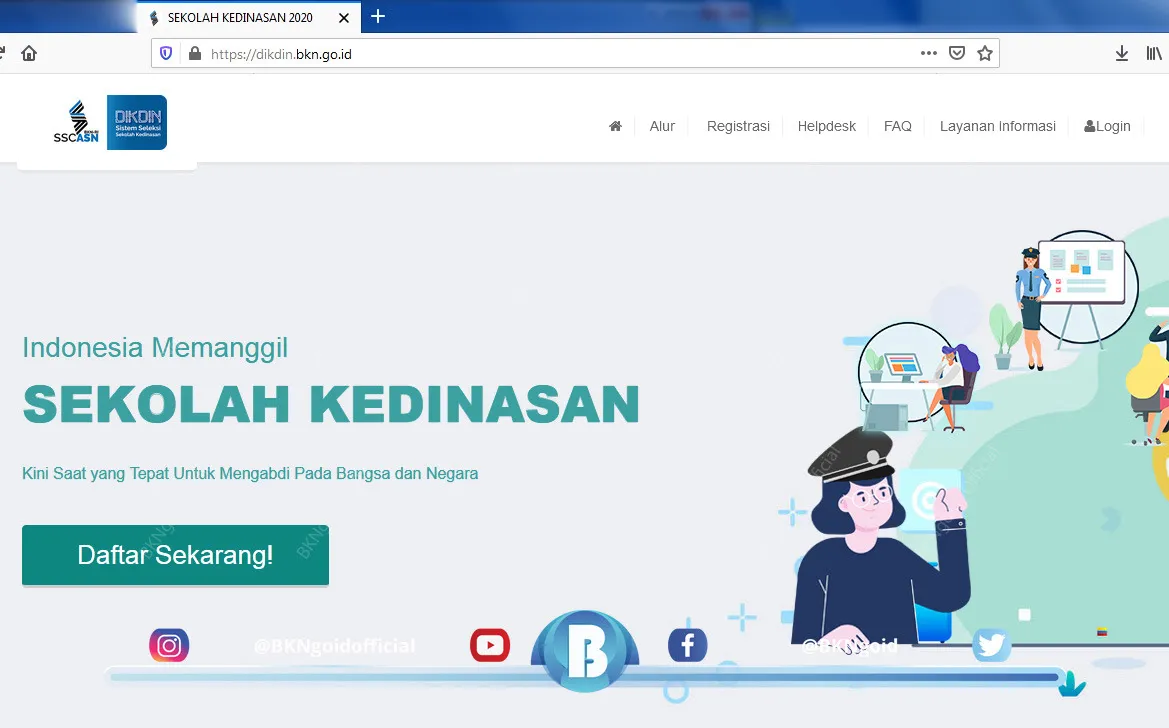
Task: Go to the Alur menu item
Action: click(x=662, y=126)
